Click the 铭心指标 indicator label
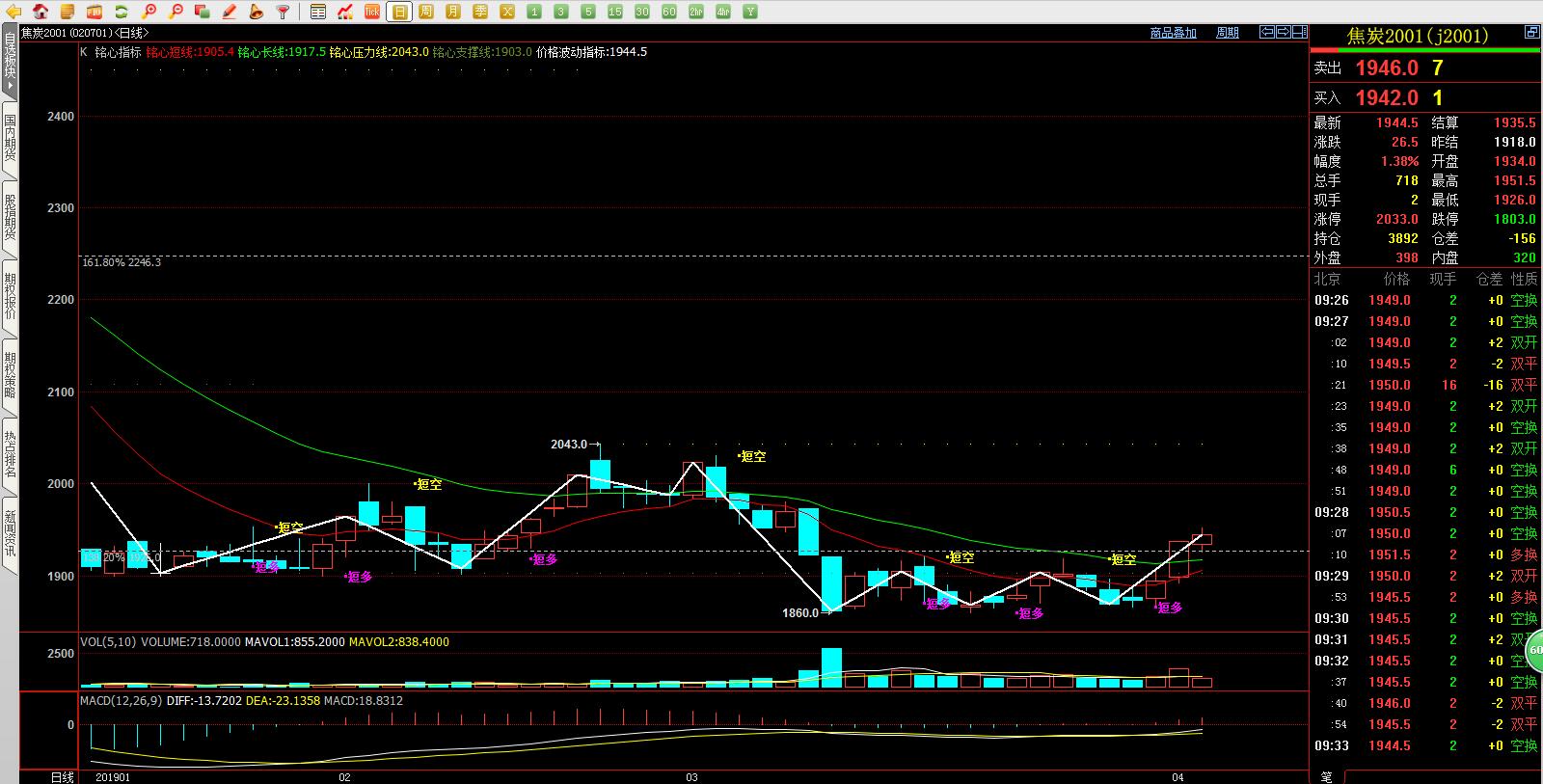 [x=118, y=52]
